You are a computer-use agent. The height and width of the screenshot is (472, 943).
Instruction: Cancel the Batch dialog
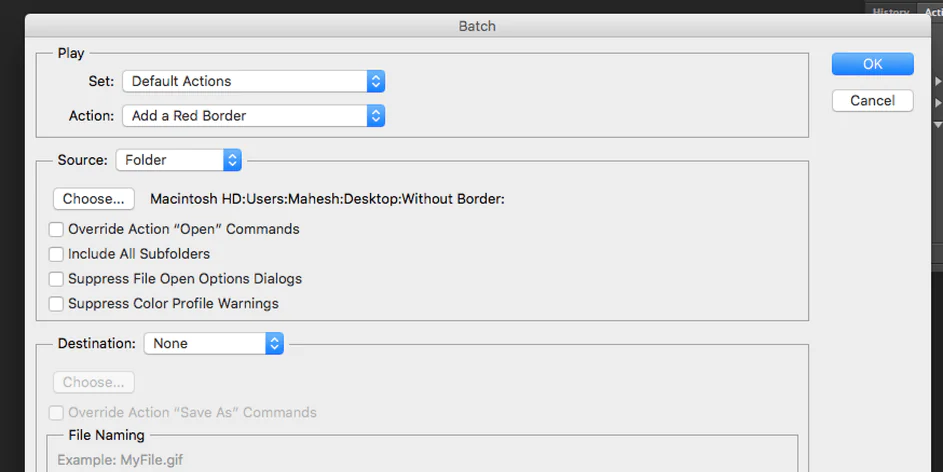coord(872,101)
